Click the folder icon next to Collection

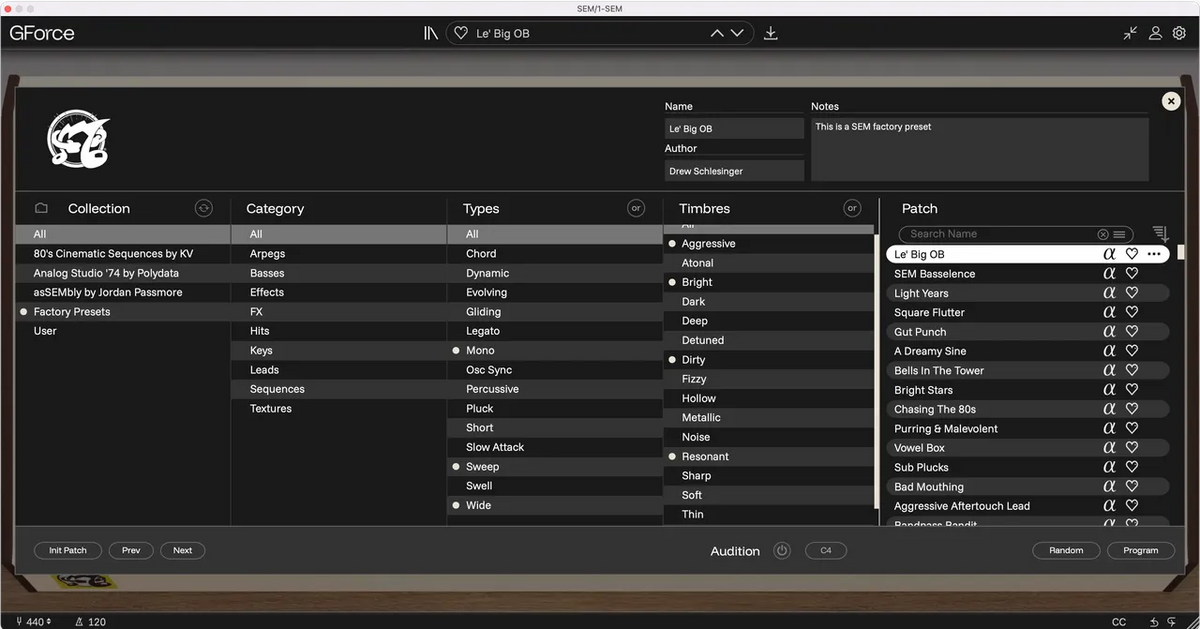tap(41, 208)
